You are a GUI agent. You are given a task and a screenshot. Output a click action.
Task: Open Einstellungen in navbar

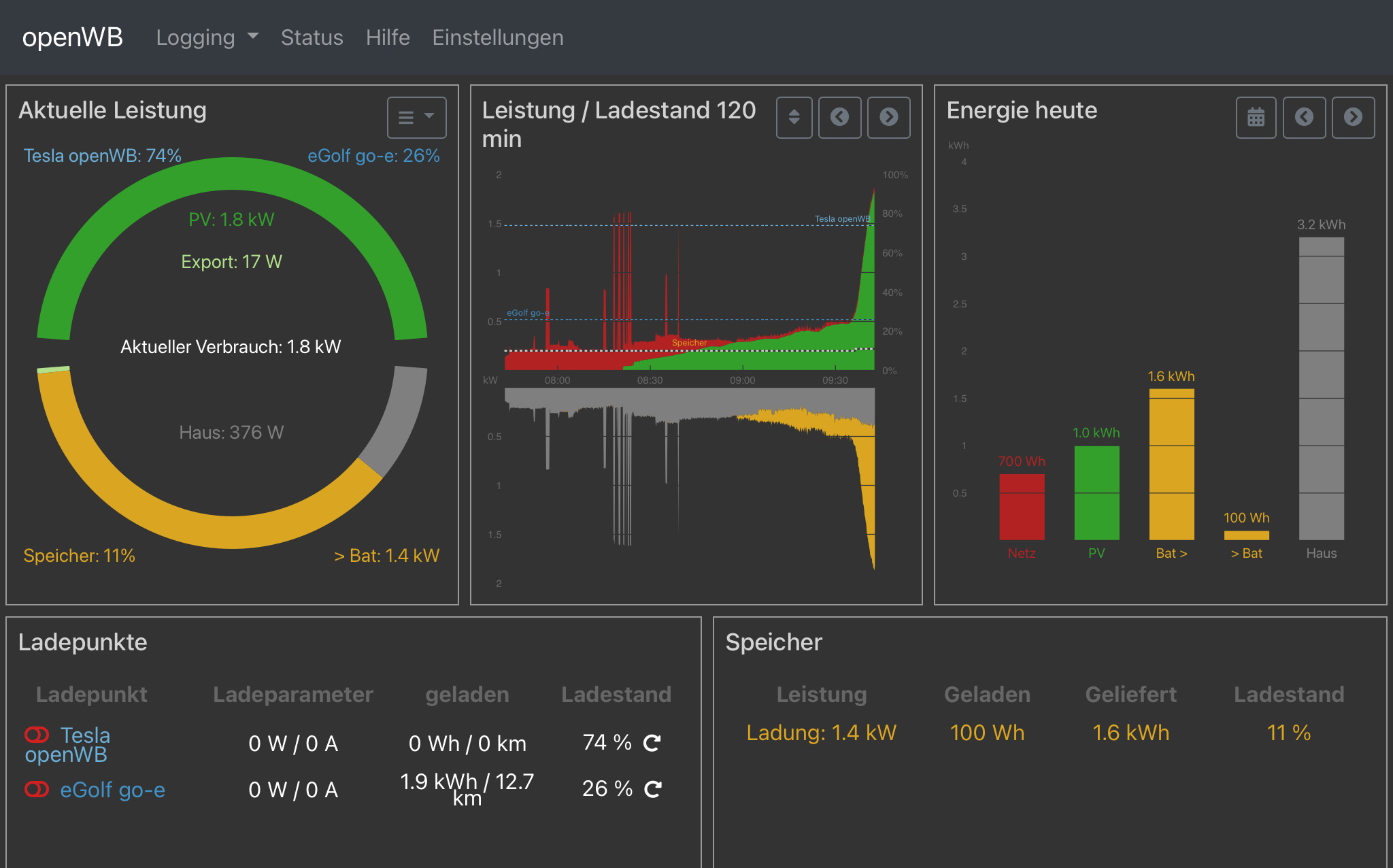click(497, 37)
